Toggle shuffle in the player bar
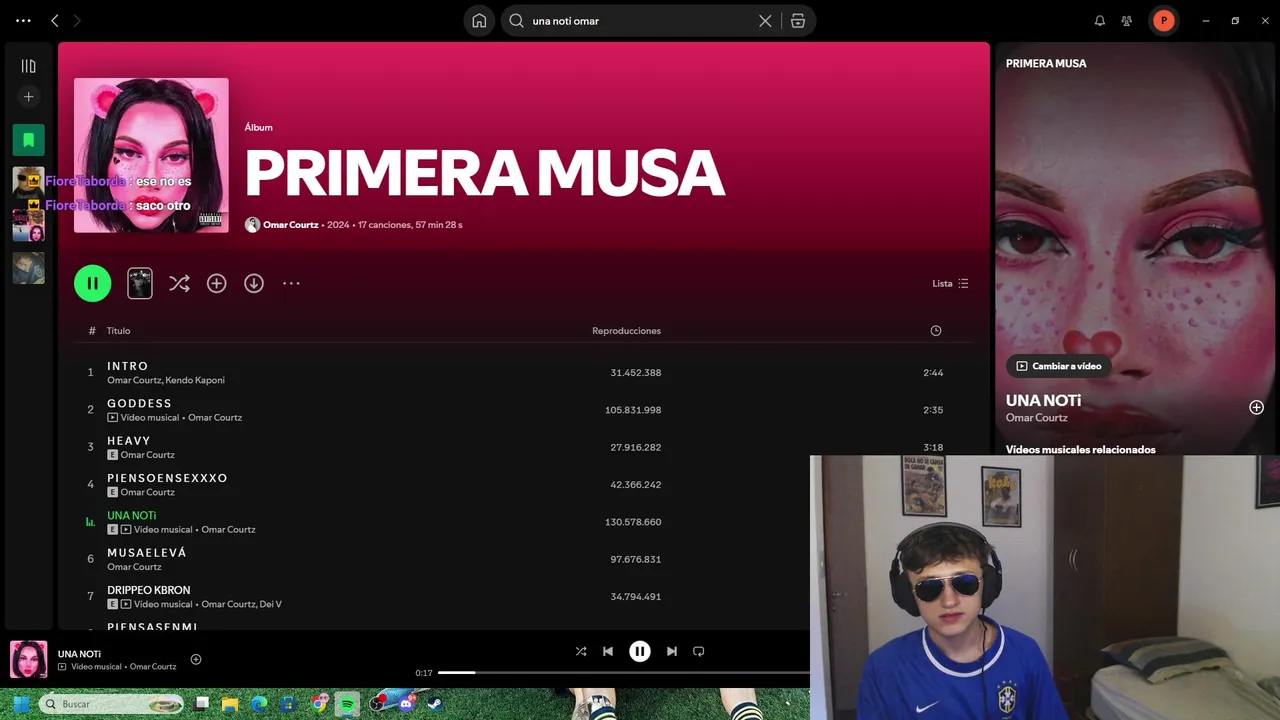This screenshot has height=720, width=1280. (x=581, y=651)
